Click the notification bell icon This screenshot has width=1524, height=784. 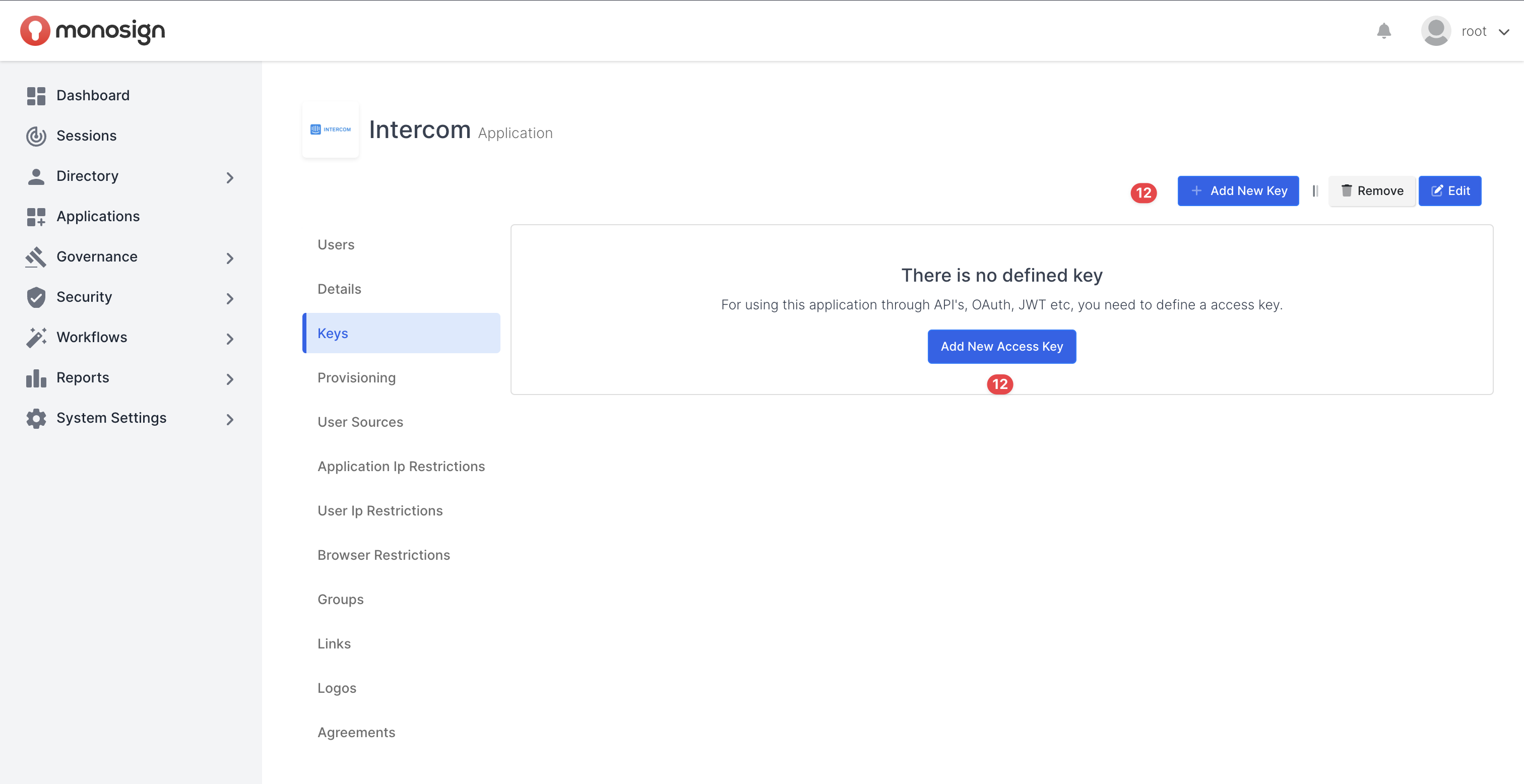point(1383,31)
